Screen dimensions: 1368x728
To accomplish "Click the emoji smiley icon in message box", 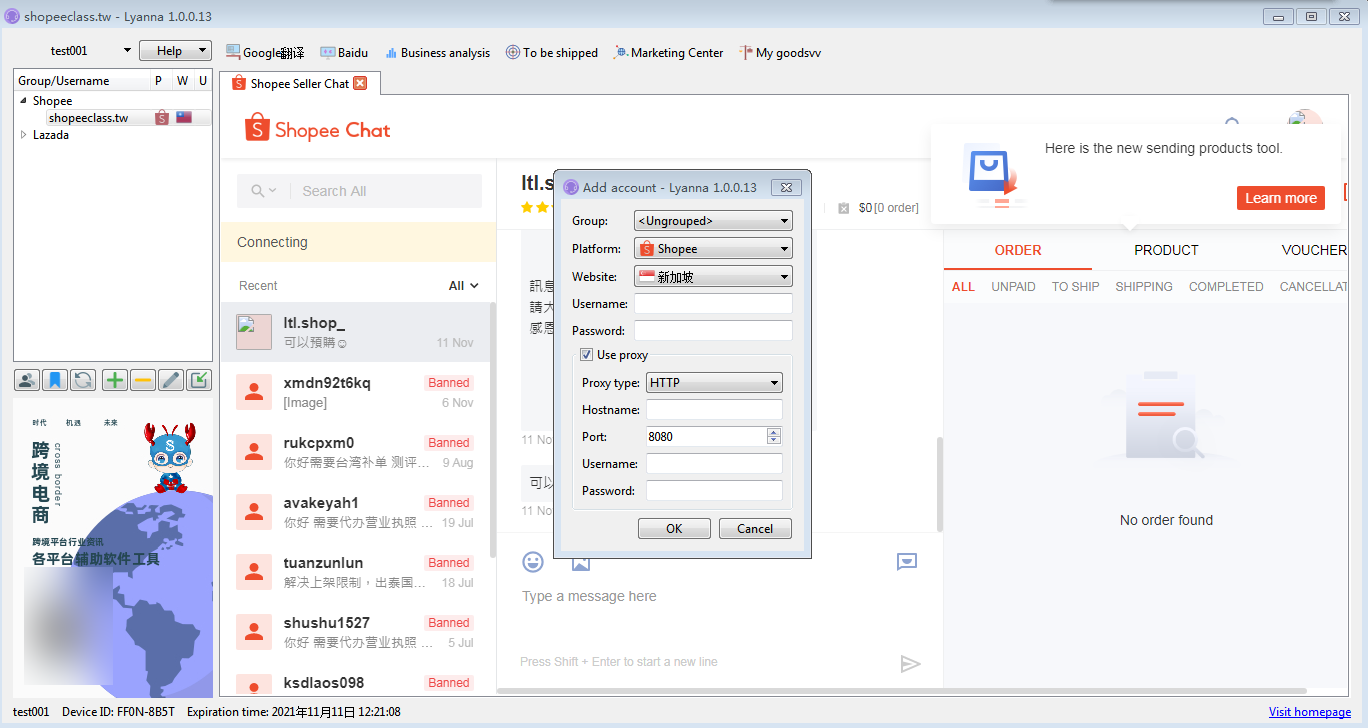I will coord(533,561).
